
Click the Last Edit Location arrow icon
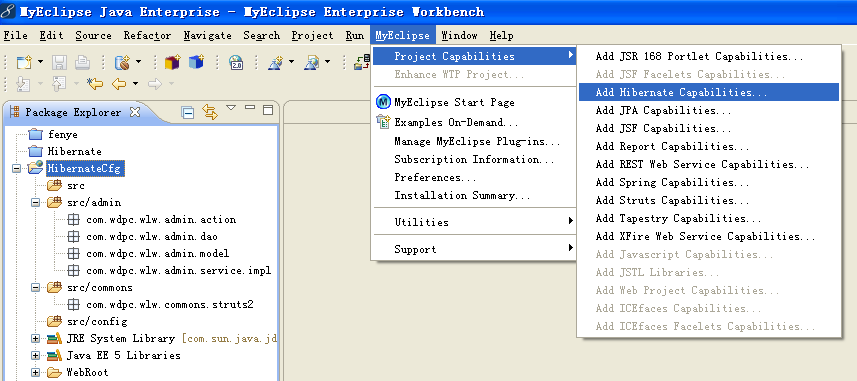[x=95, y=84]
